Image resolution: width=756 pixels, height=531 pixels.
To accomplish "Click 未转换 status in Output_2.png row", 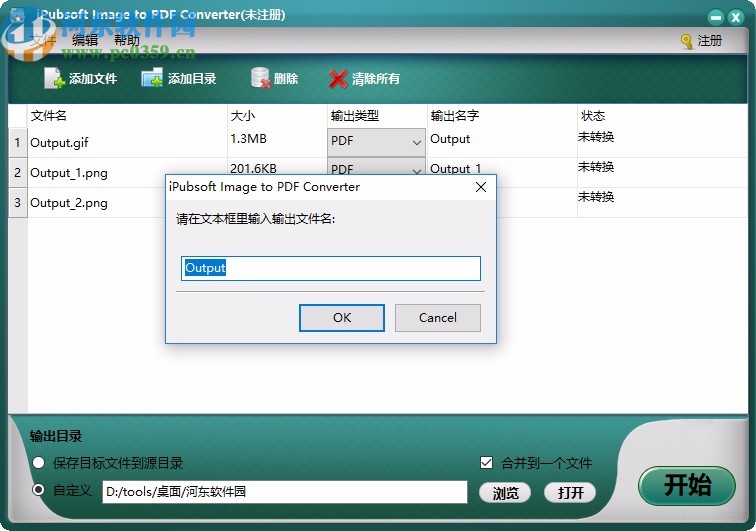I will click(596, 197).
